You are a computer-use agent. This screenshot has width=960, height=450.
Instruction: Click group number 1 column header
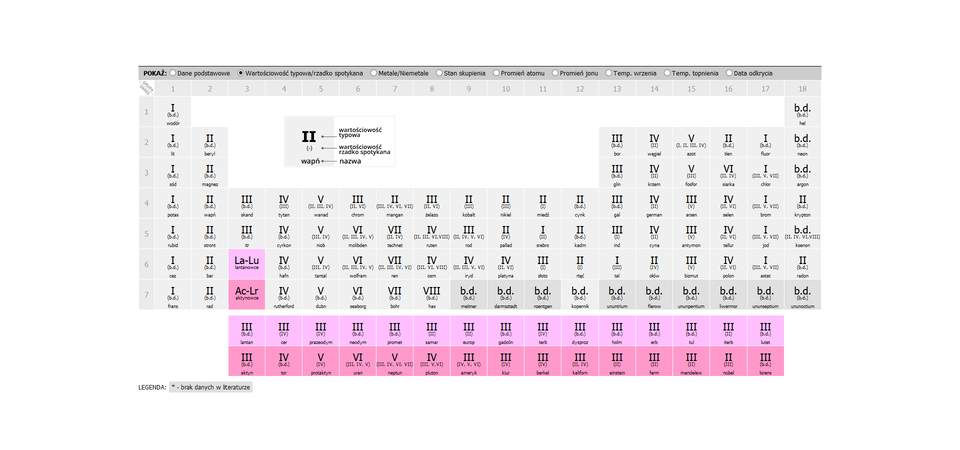[173, 89]
